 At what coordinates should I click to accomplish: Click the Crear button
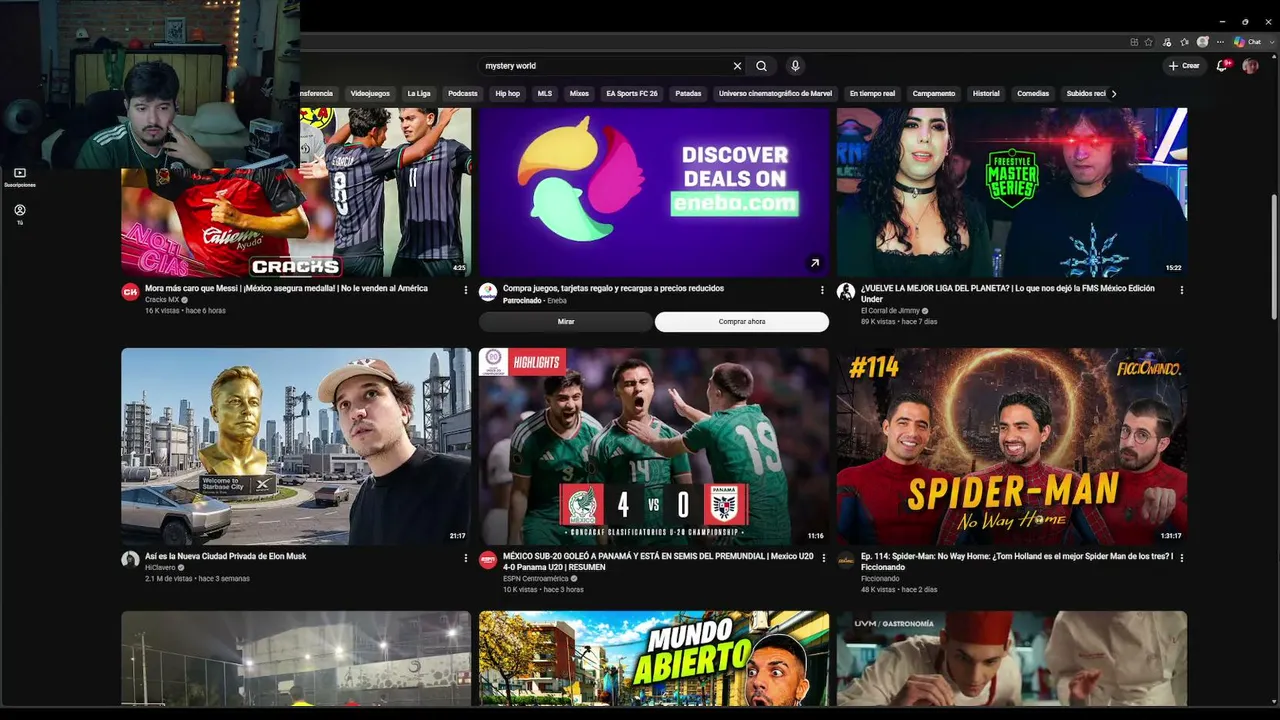click(1184, 66)
